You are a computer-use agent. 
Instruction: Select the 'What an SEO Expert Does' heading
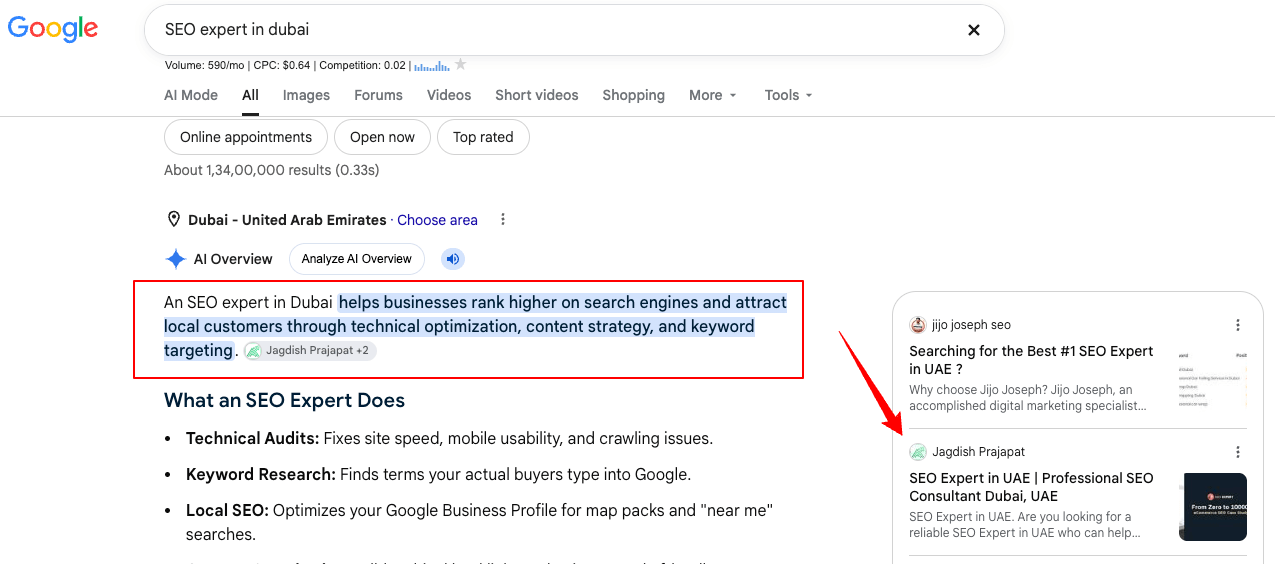pyautogui.click(x=284, y=400)
